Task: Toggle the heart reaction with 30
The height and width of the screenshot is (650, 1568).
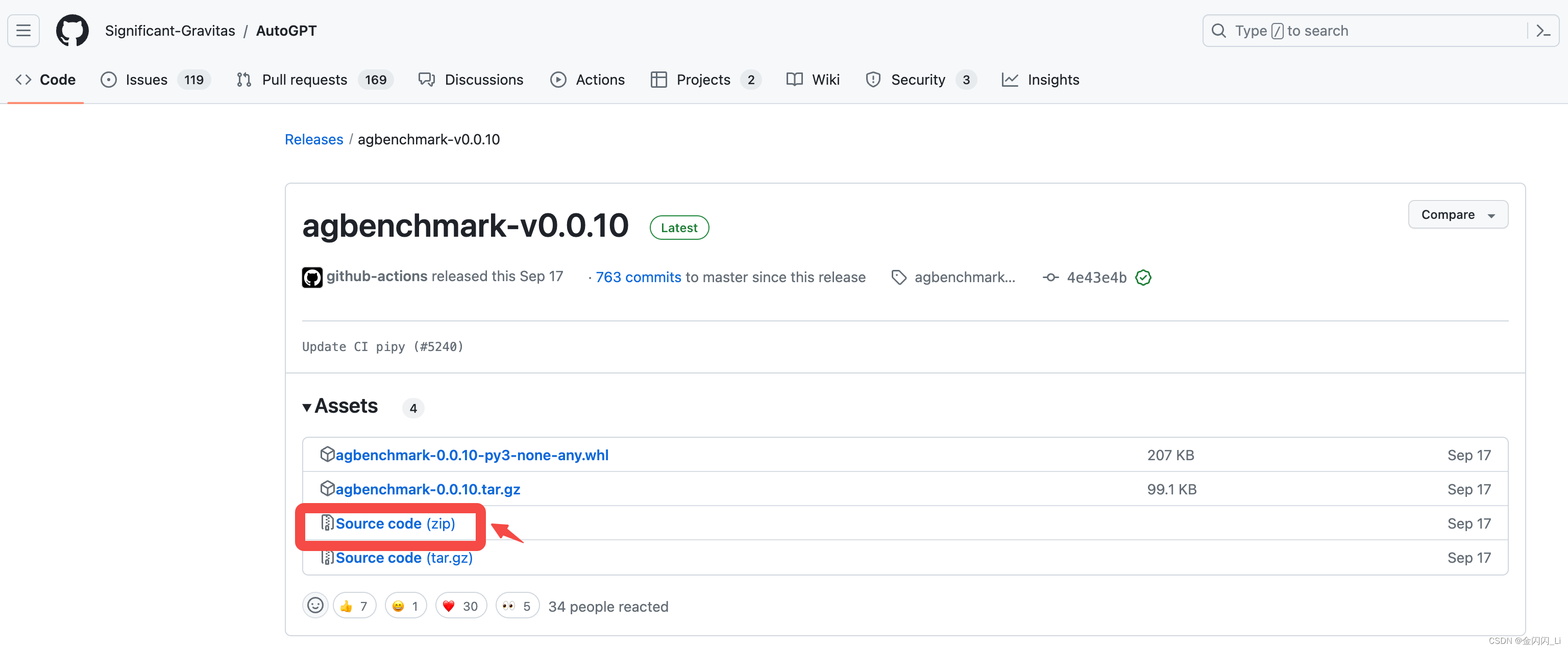Action: click(461, 606)
